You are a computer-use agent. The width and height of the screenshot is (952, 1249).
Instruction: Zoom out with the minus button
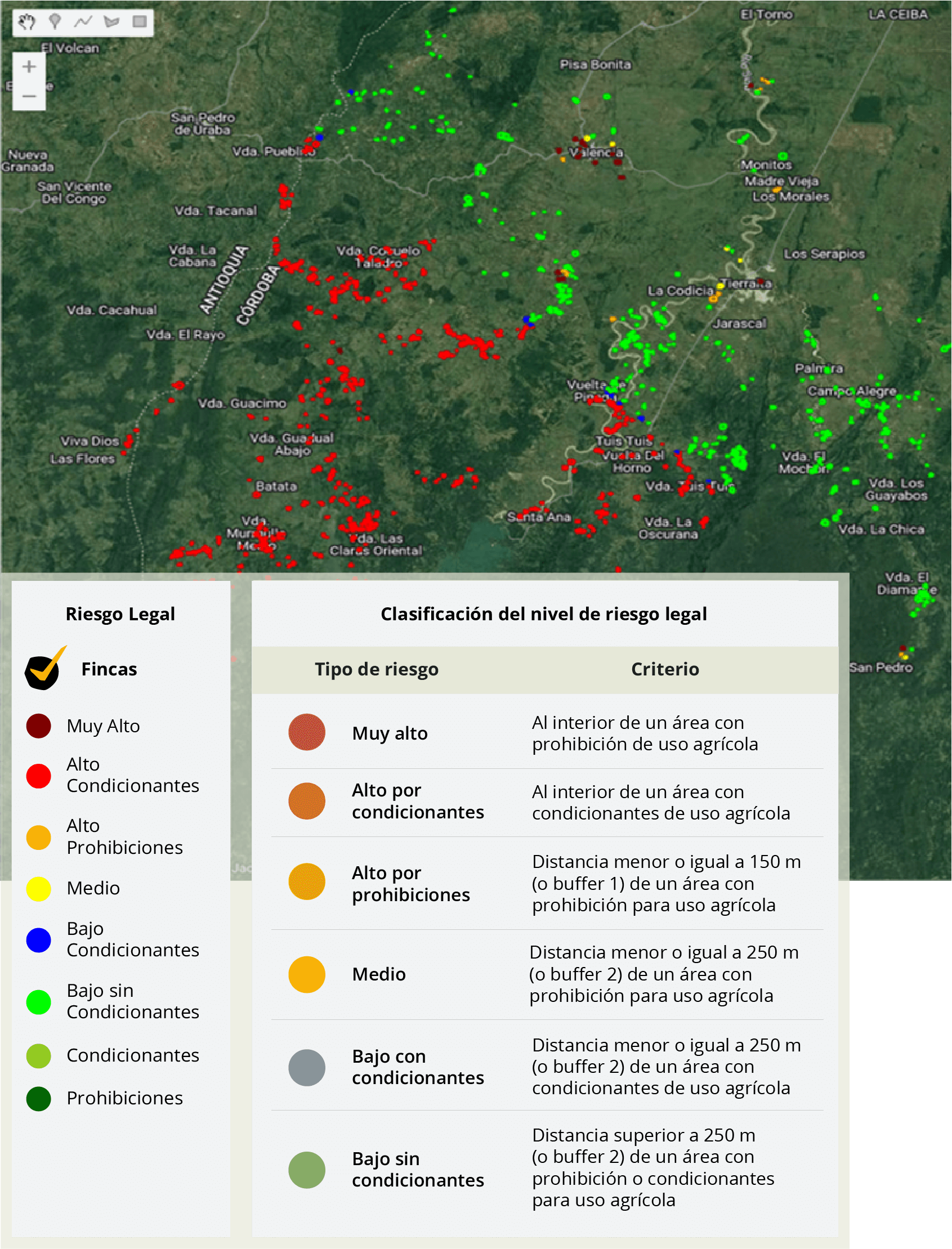[29, 96]
